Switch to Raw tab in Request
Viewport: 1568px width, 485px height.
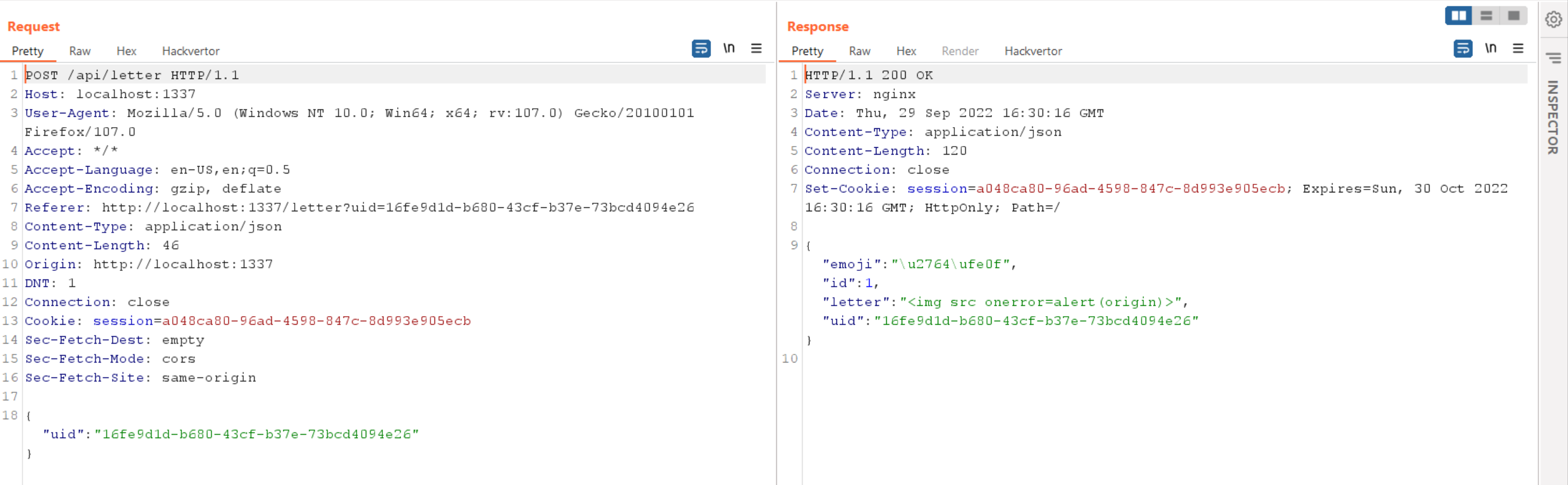click(80, 51)
